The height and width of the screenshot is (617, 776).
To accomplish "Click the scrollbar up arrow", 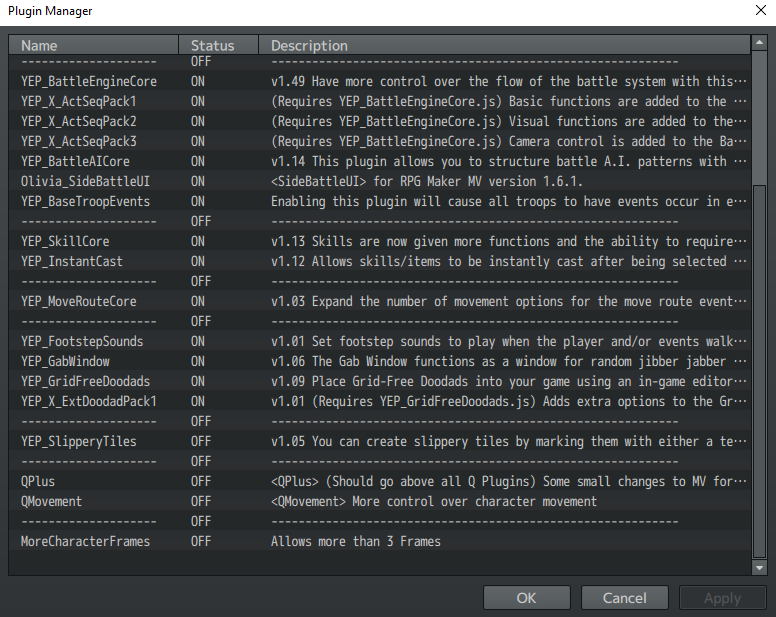I will coord(759,43).
